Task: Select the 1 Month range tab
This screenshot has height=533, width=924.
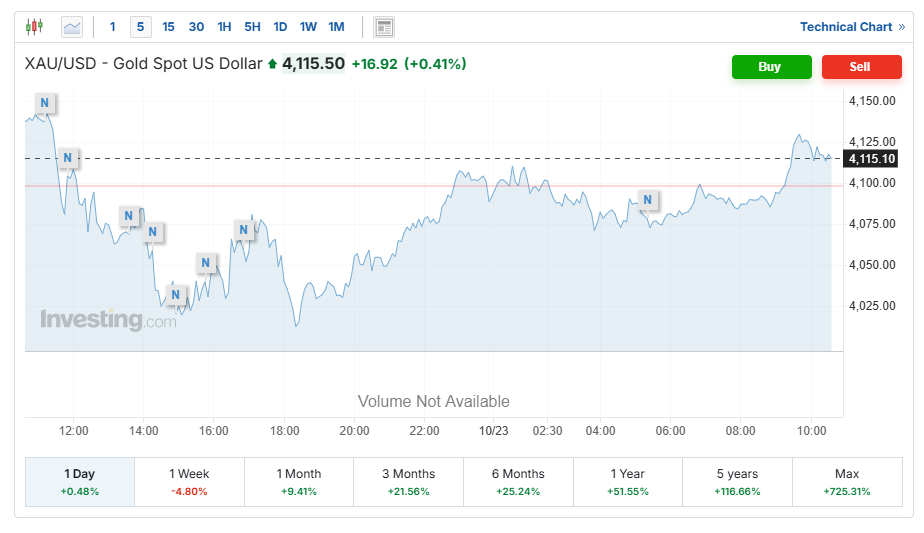Action: coord(299,482)
